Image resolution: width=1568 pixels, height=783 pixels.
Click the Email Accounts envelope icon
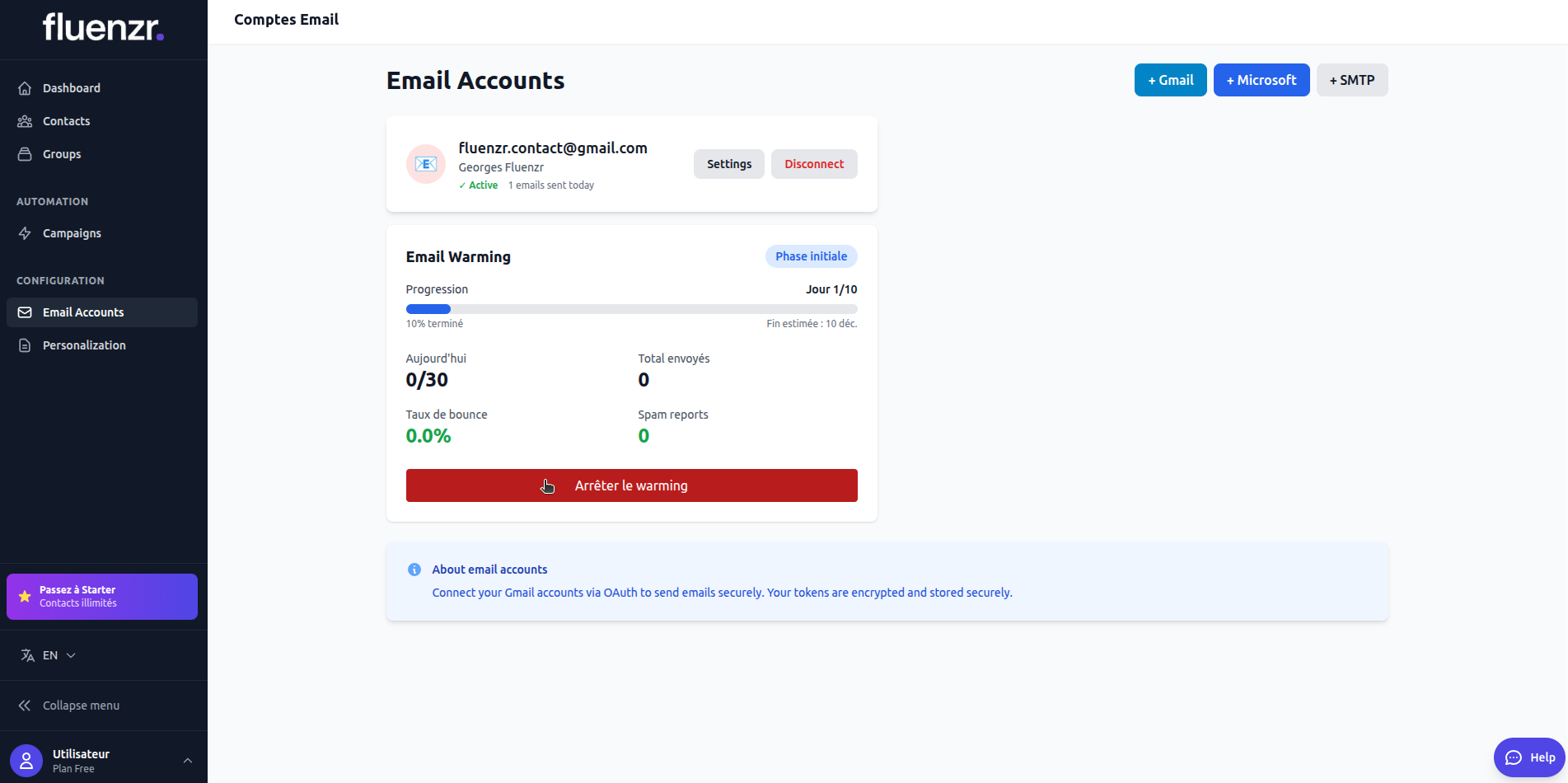click(26, 312)
